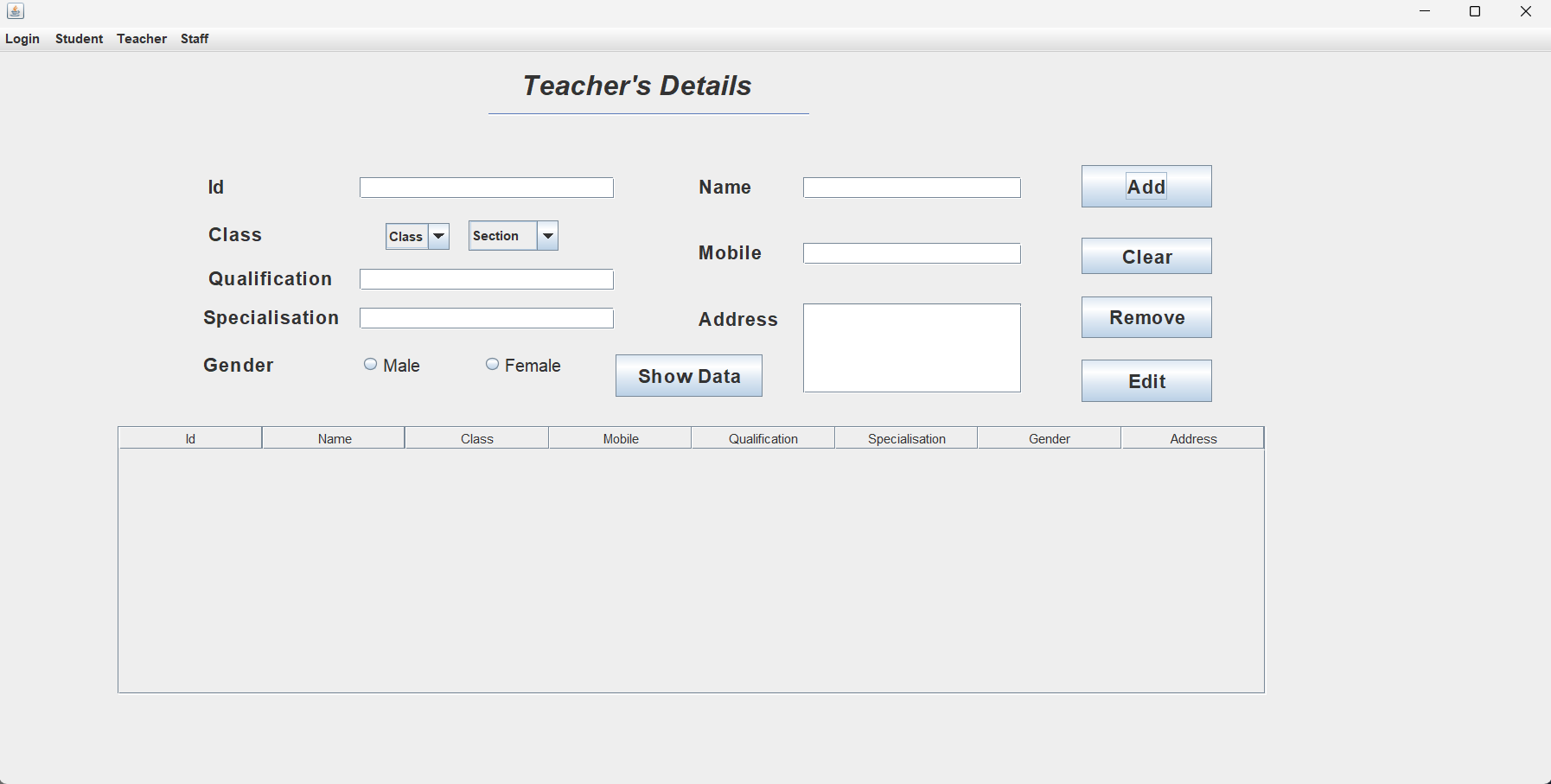Click the Edit button

pos(1146,381)
